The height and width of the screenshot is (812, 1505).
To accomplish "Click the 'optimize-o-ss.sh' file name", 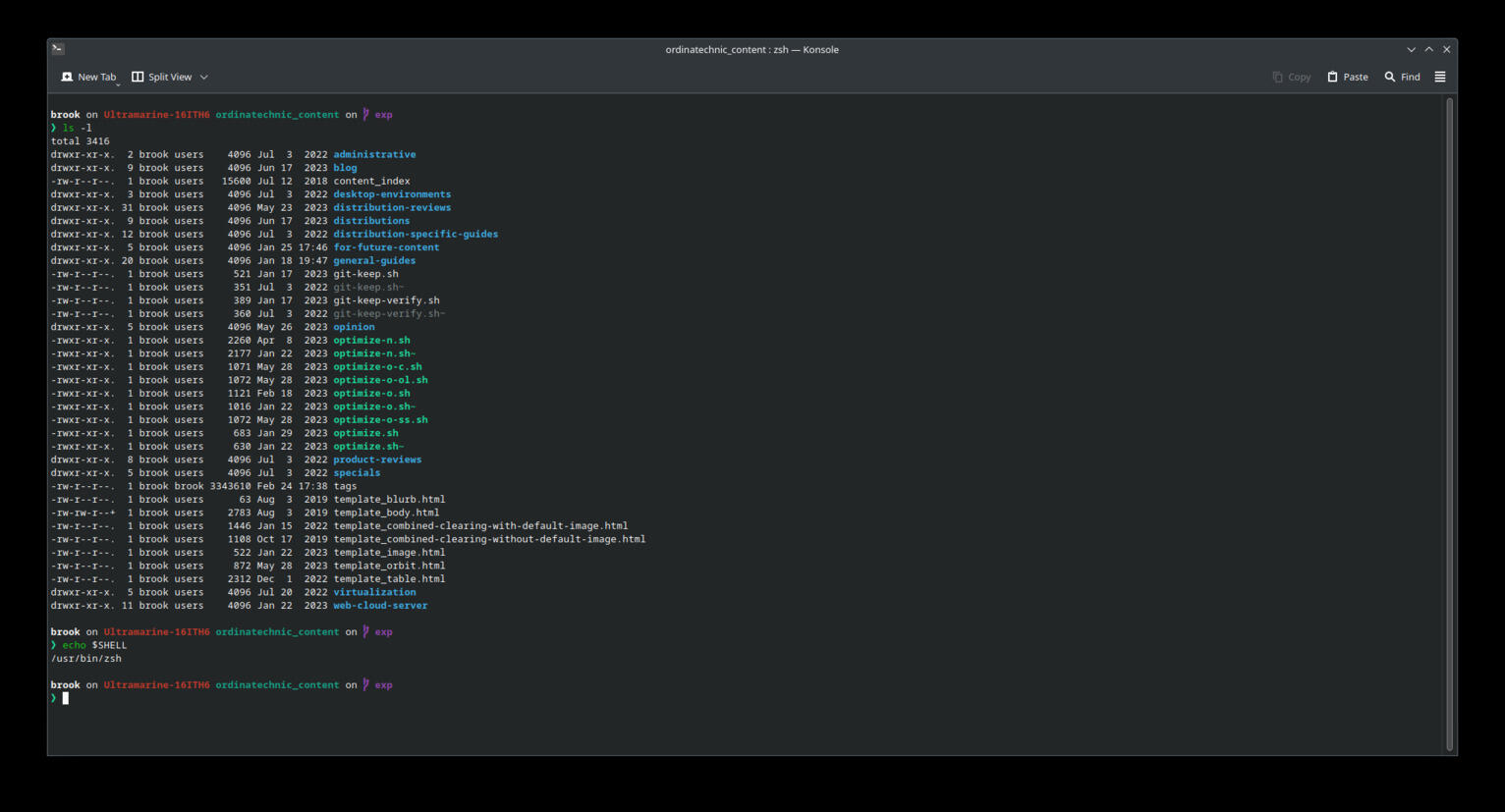I will coord(380,419).
